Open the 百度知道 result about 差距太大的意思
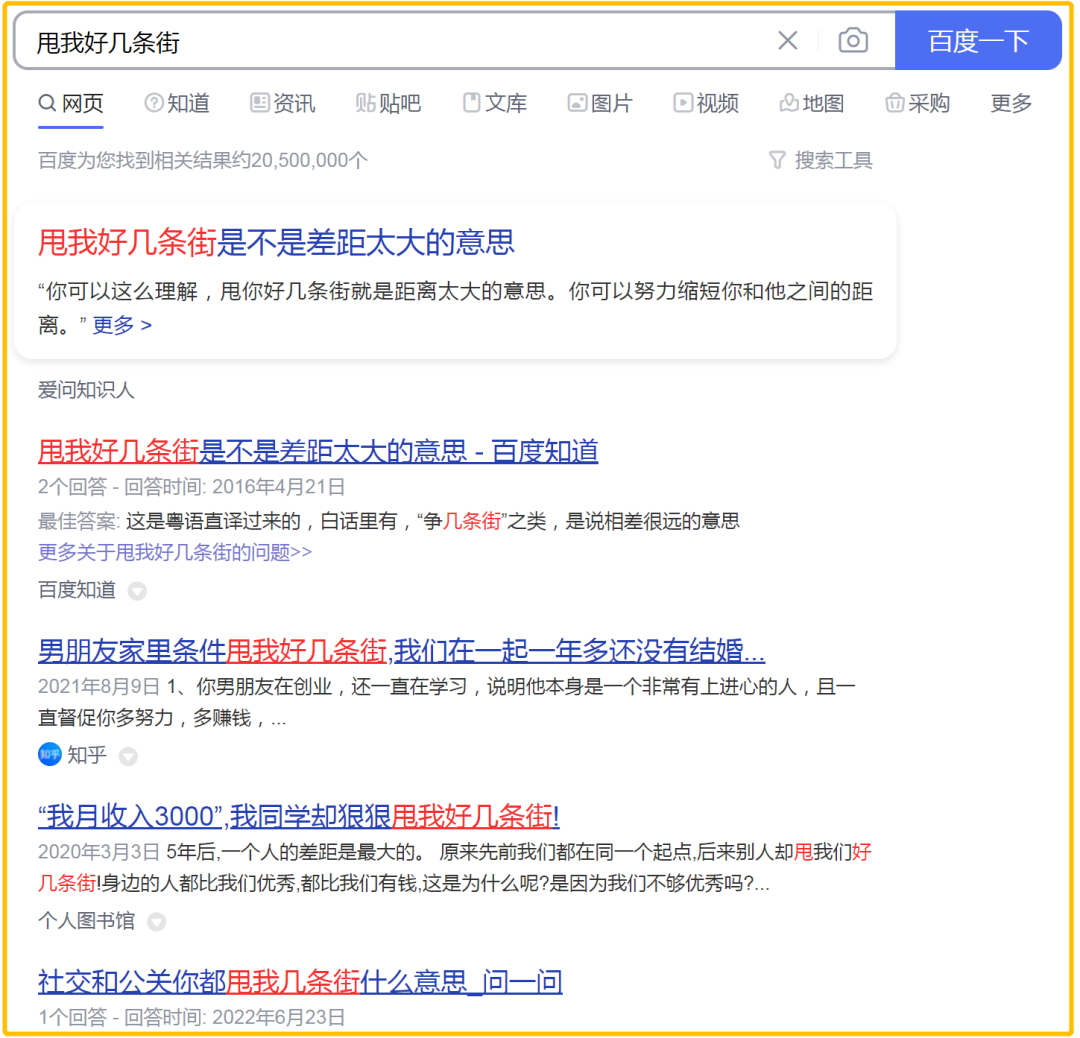The image size is (1080, 1038). coord(318,451)
